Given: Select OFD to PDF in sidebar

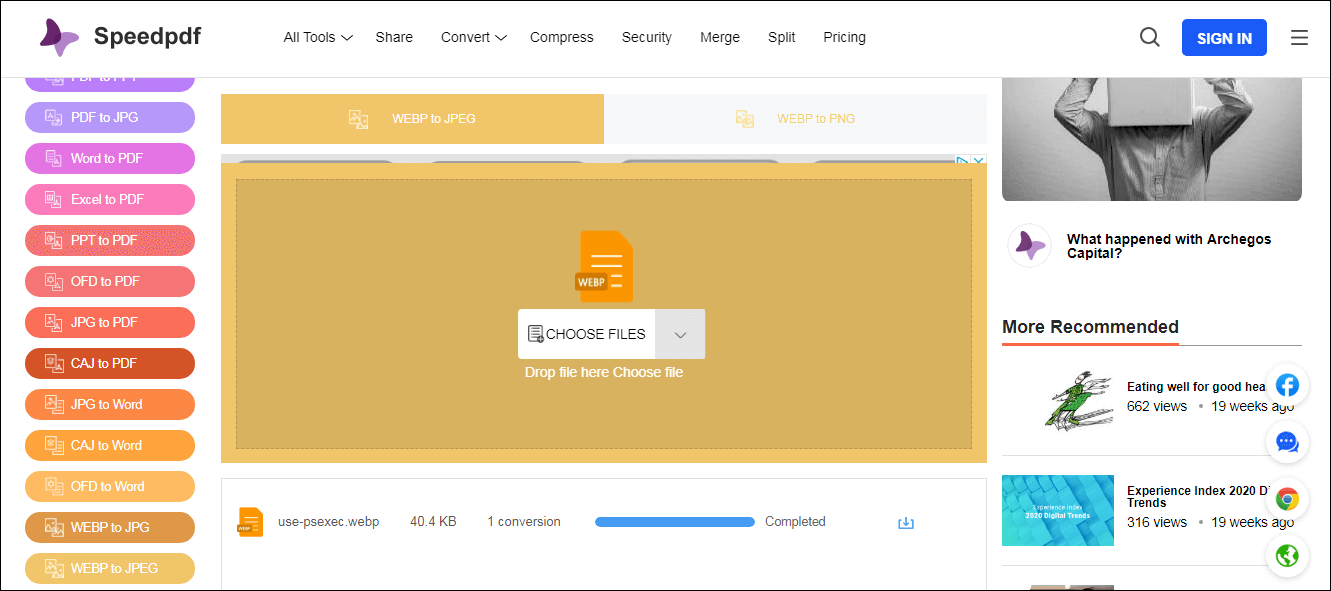Looking at the screenshot, I should tap(110, 281).
